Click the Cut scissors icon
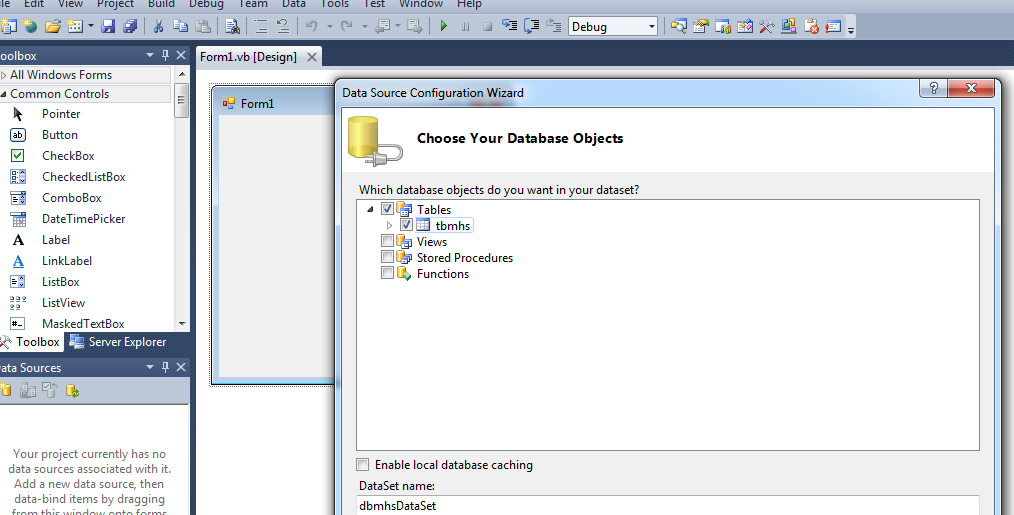 [158, 27]
